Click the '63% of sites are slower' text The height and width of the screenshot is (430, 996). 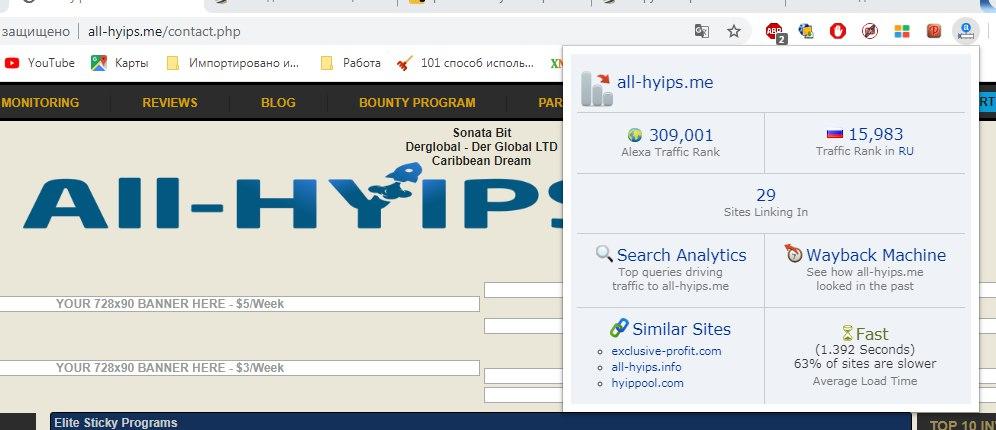(865, 364)
